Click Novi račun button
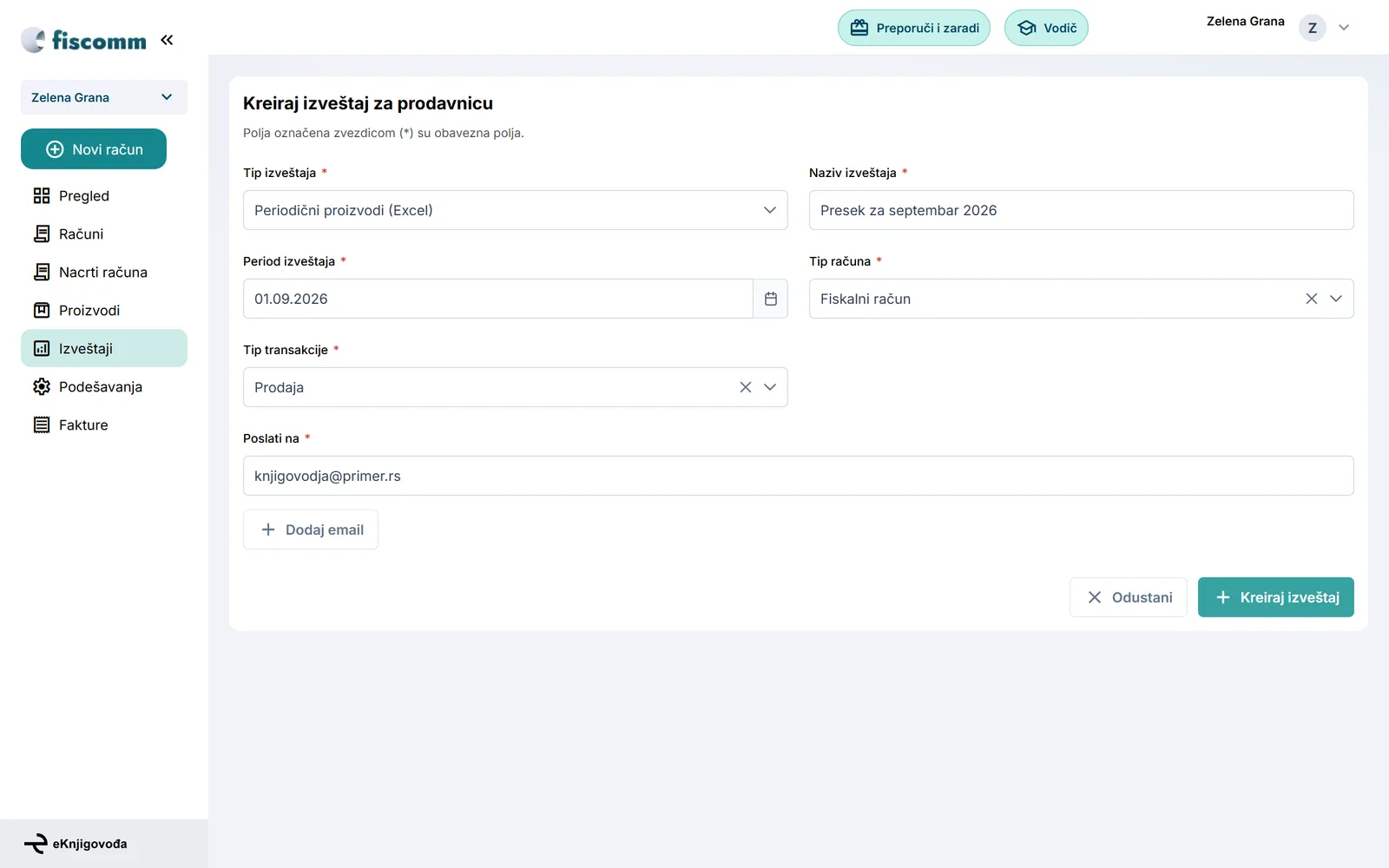Screen dimensions: 1389x868 [94, 149]
